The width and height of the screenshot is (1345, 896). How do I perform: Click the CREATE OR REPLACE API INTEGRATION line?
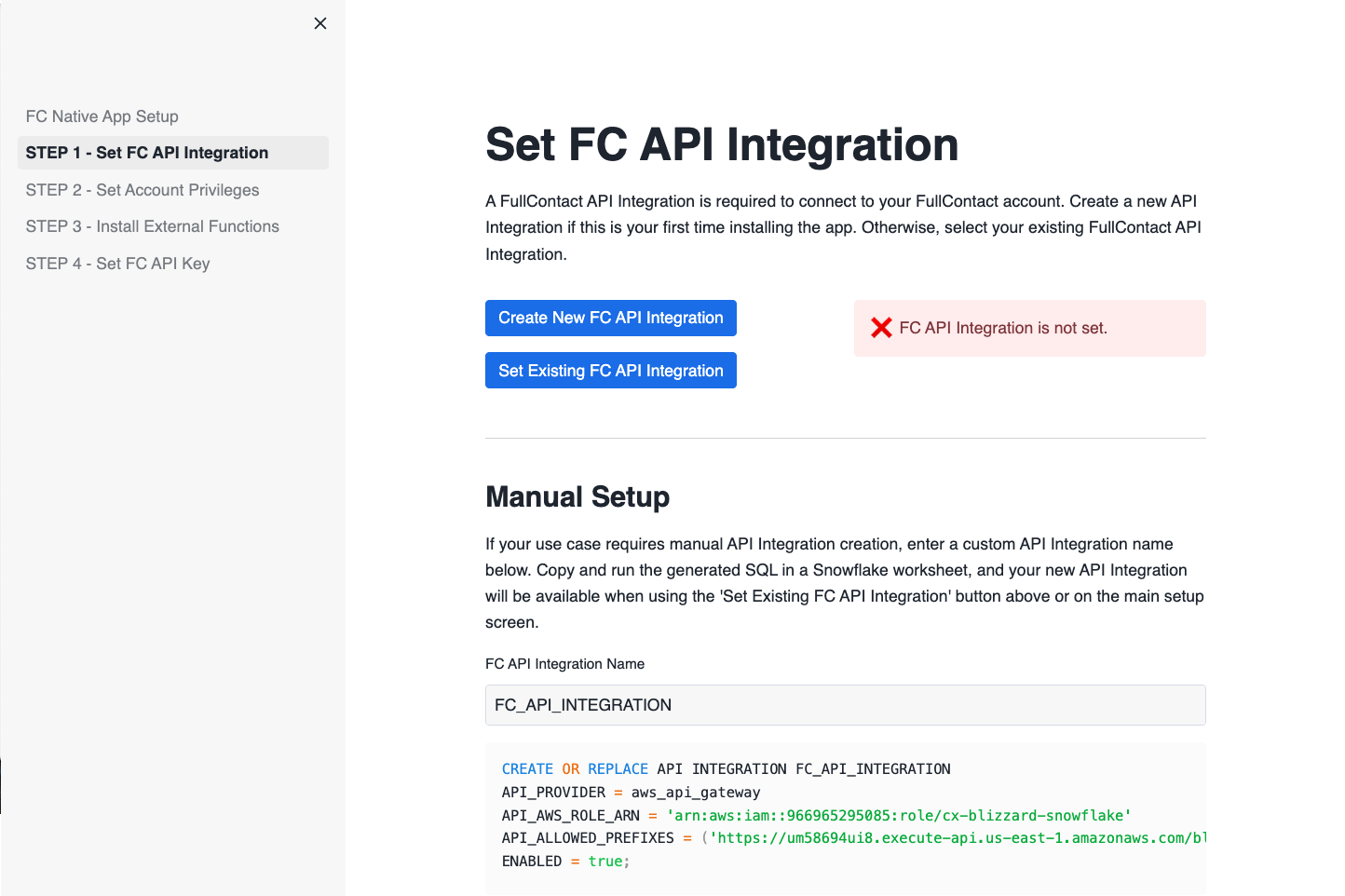[727, 769]
